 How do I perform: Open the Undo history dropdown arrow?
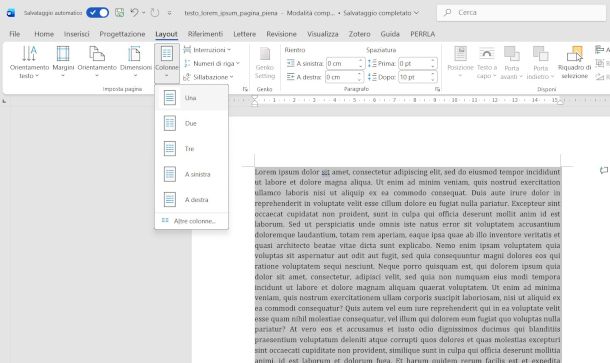tap(144, 13)
